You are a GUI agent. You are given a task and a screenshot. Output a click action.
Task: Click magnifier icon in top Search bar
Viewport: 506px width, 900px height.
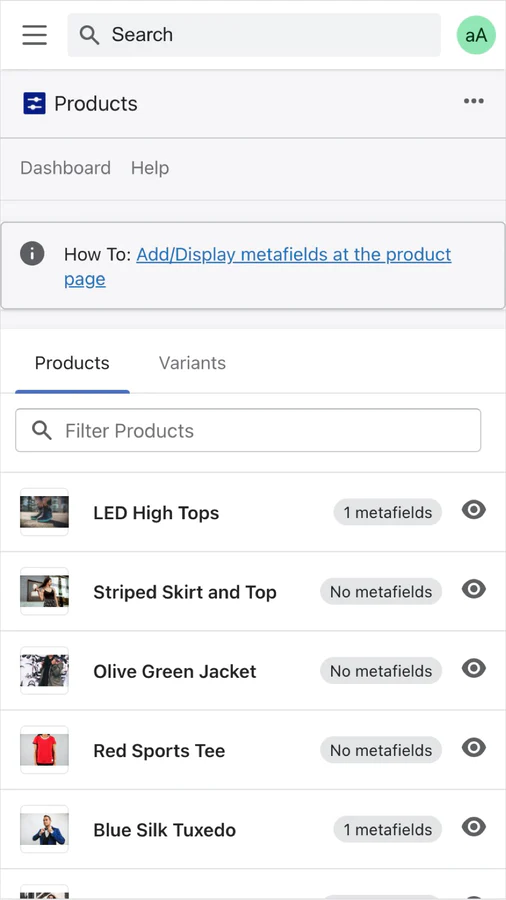click(x=89, y=35)
